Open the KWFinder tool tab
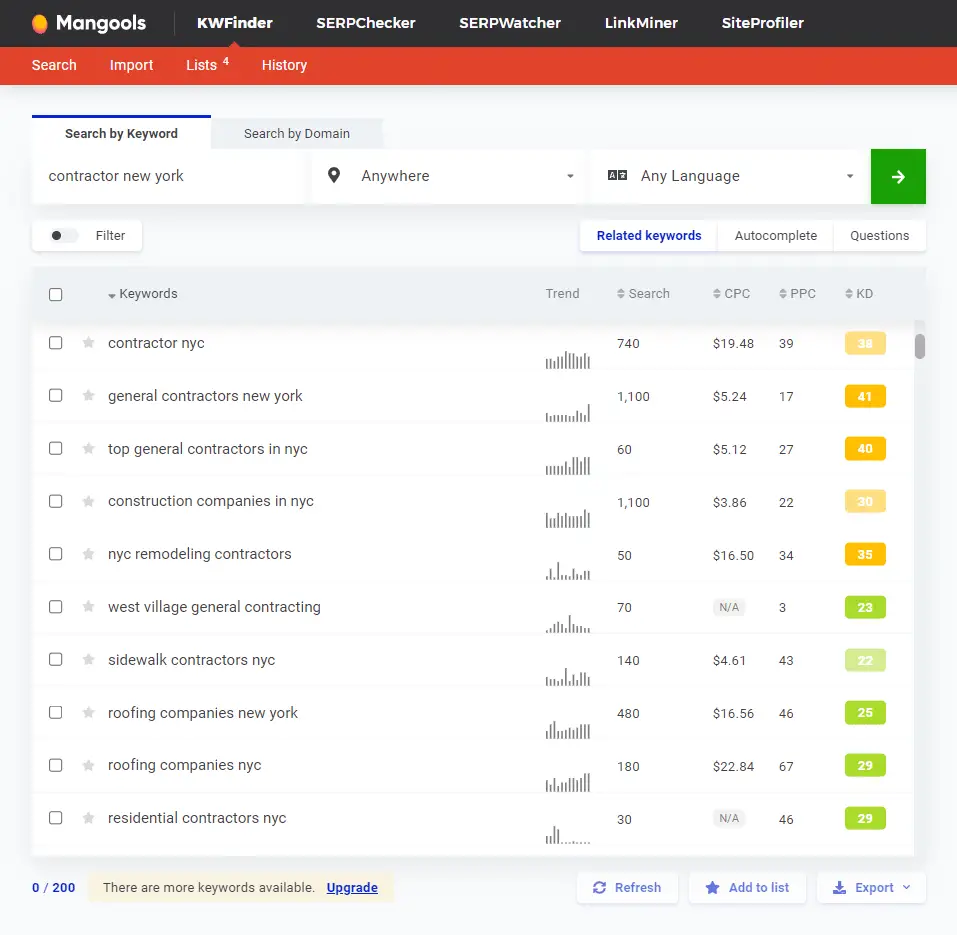Screen dimensions: 957x935 [234, 23]
